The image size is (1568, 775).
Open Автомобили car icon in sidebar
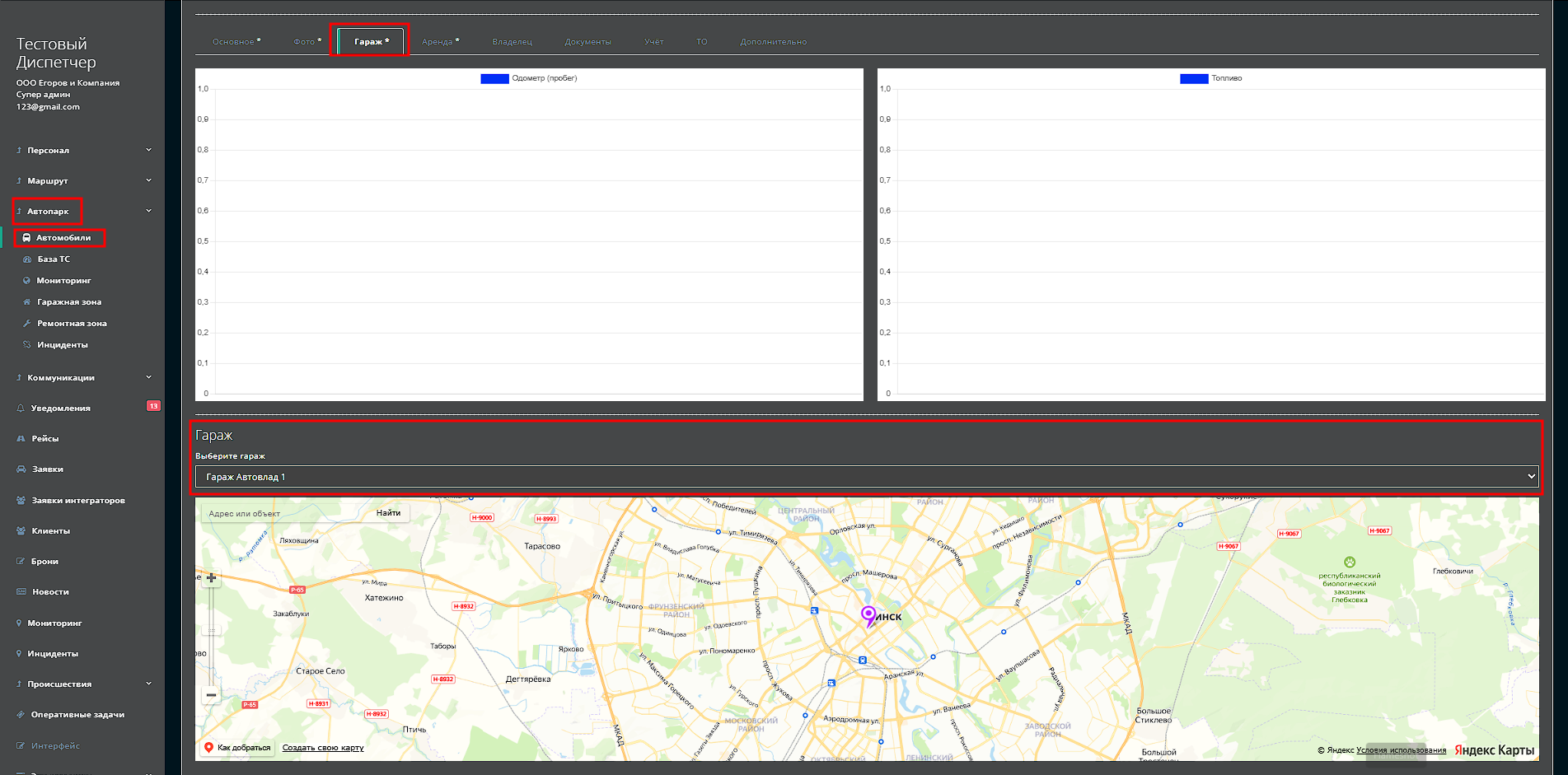(26, 238)
